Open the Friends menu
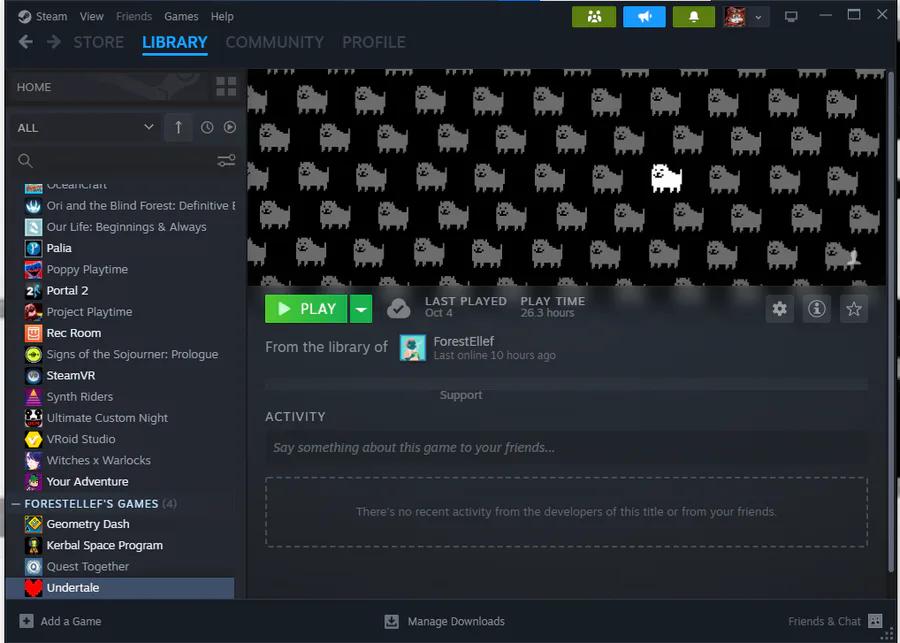This screenshot has height=643, width=900. (x=134, y=17)
